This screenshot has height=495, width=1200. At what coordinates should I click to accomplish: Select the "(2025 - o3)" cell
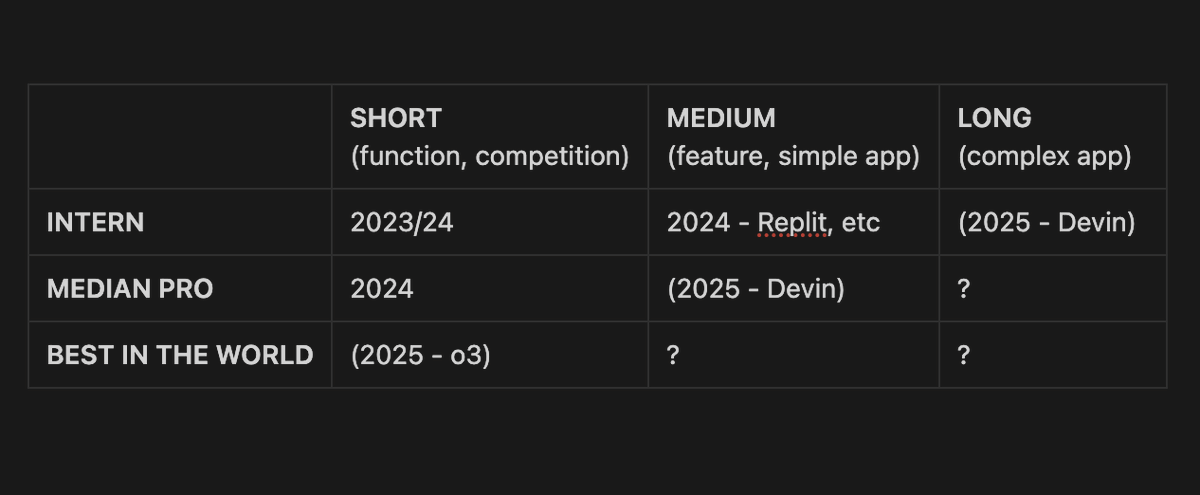point(421,355)
